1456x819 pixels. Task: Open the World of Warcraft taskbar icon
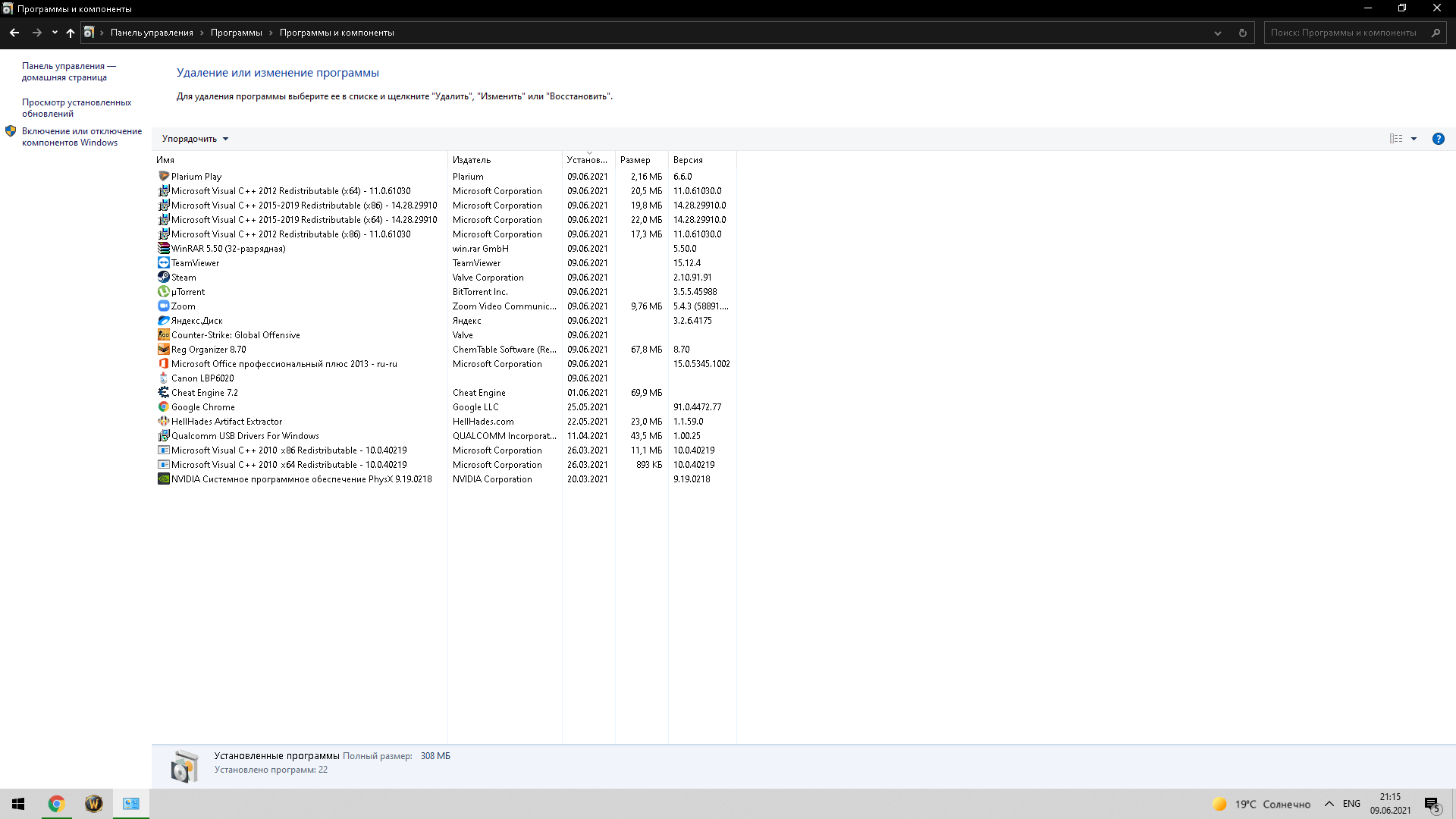pyautogui.click(x=93, y=804)
